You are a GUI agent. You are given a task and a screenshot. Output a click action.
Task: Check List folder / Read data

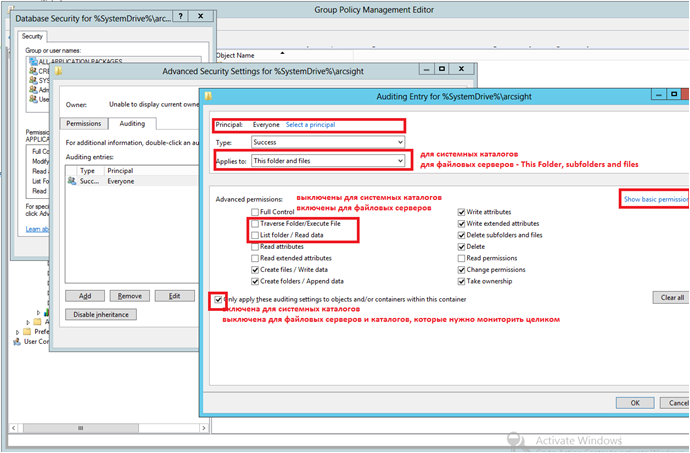(x=255, y=235)
